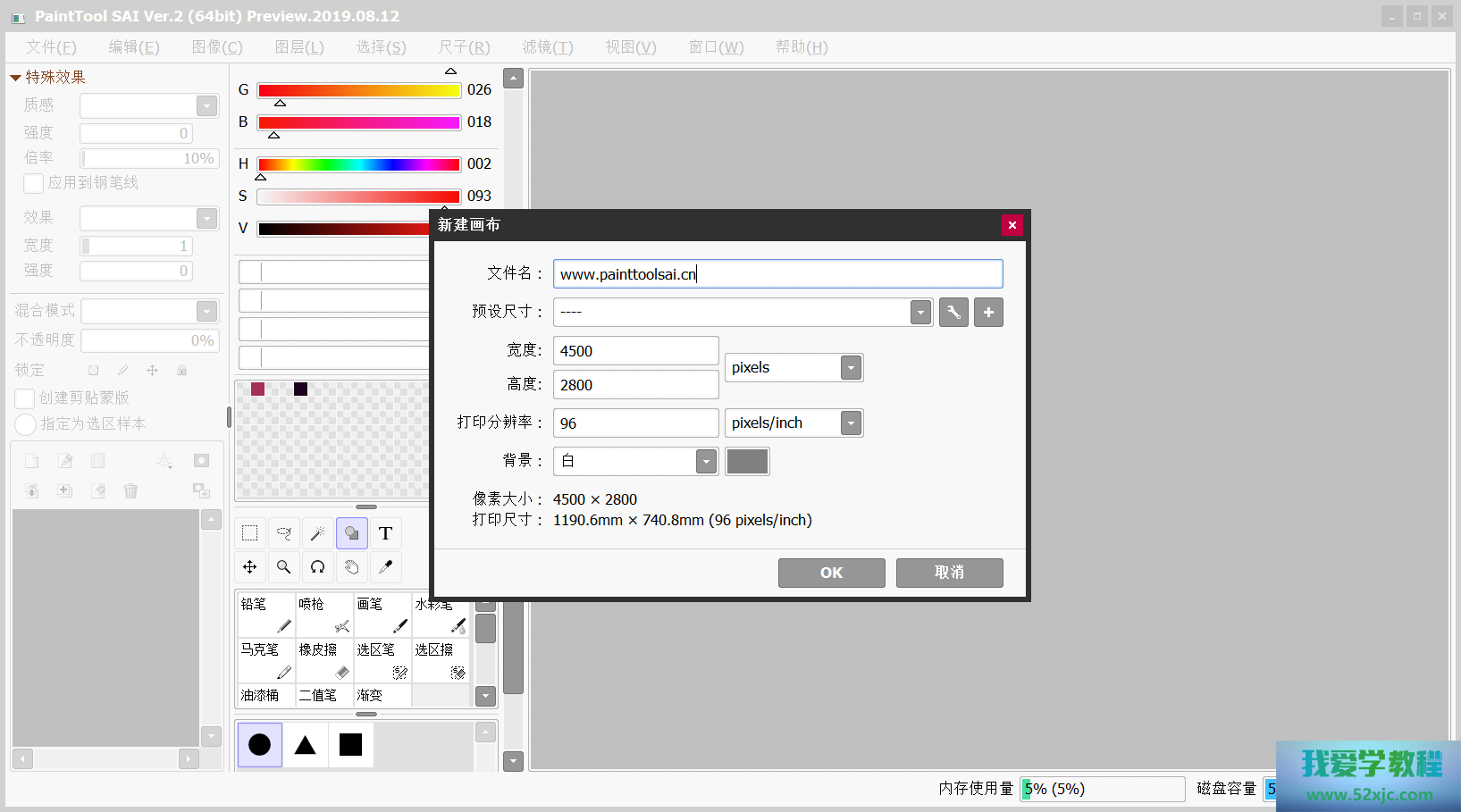Open the 文件(F) menu
The image size is (1461, 812).
(x=51, y=47)
